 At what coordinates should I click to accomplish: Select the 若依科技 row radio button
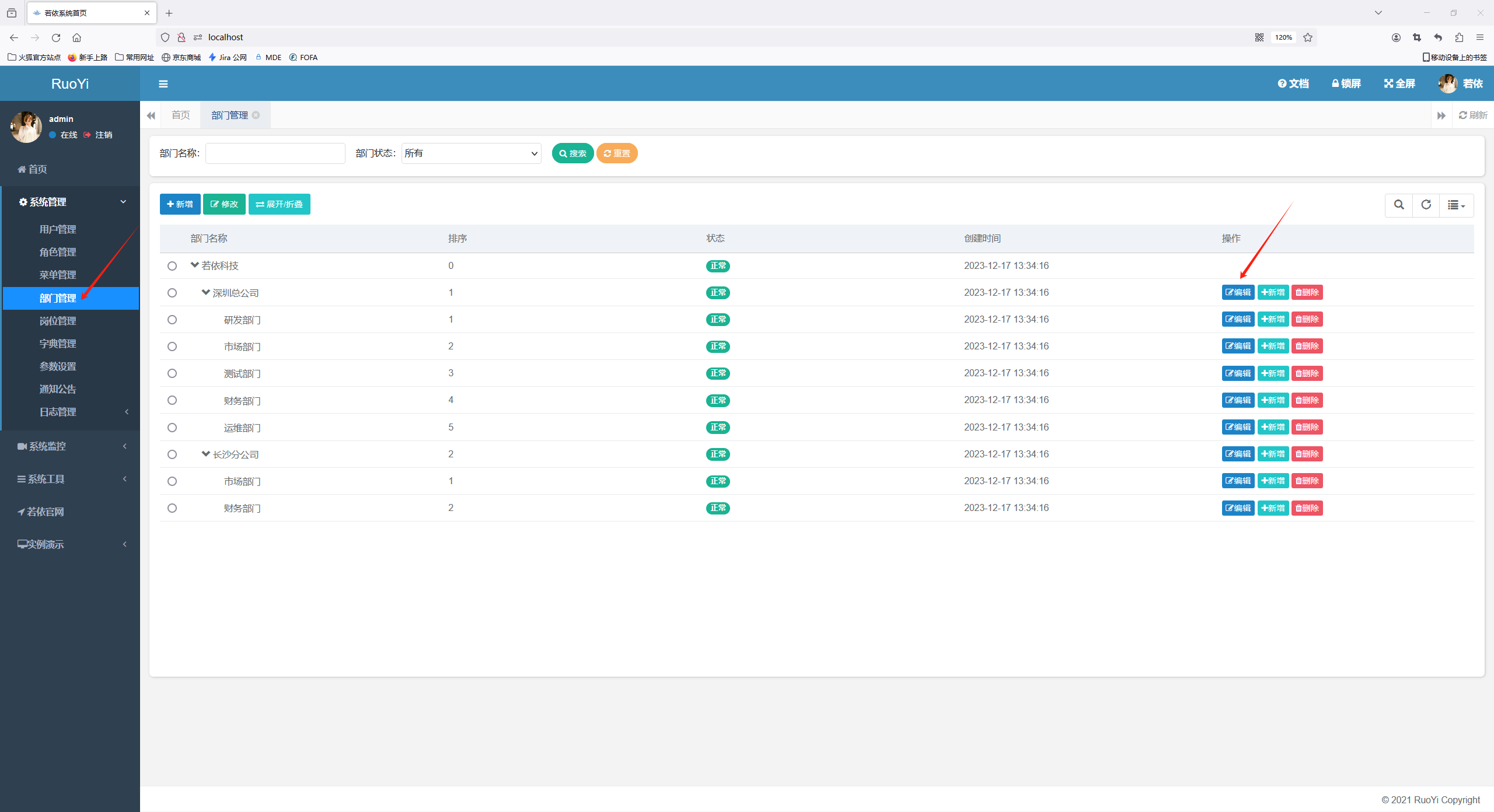(172, 266)
